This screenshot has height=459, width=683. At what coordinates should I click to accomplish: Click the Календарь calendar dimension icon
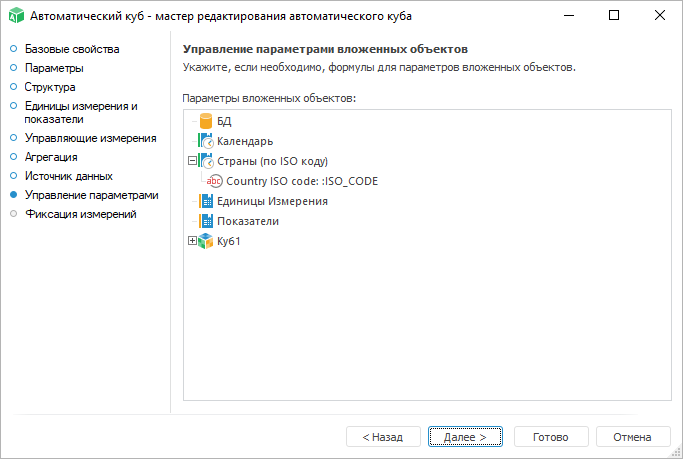pyautogui.click(x=207, y=141)
